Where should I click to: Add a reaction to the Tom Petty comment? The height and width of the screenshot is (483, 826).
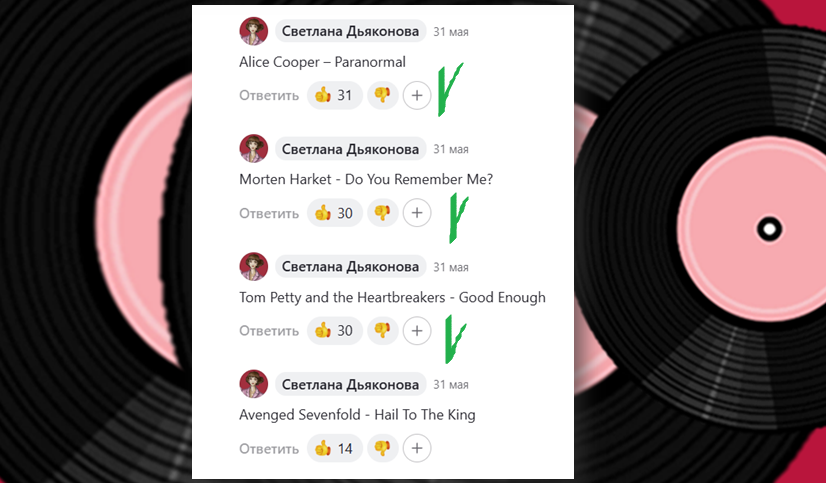[417, 331]
